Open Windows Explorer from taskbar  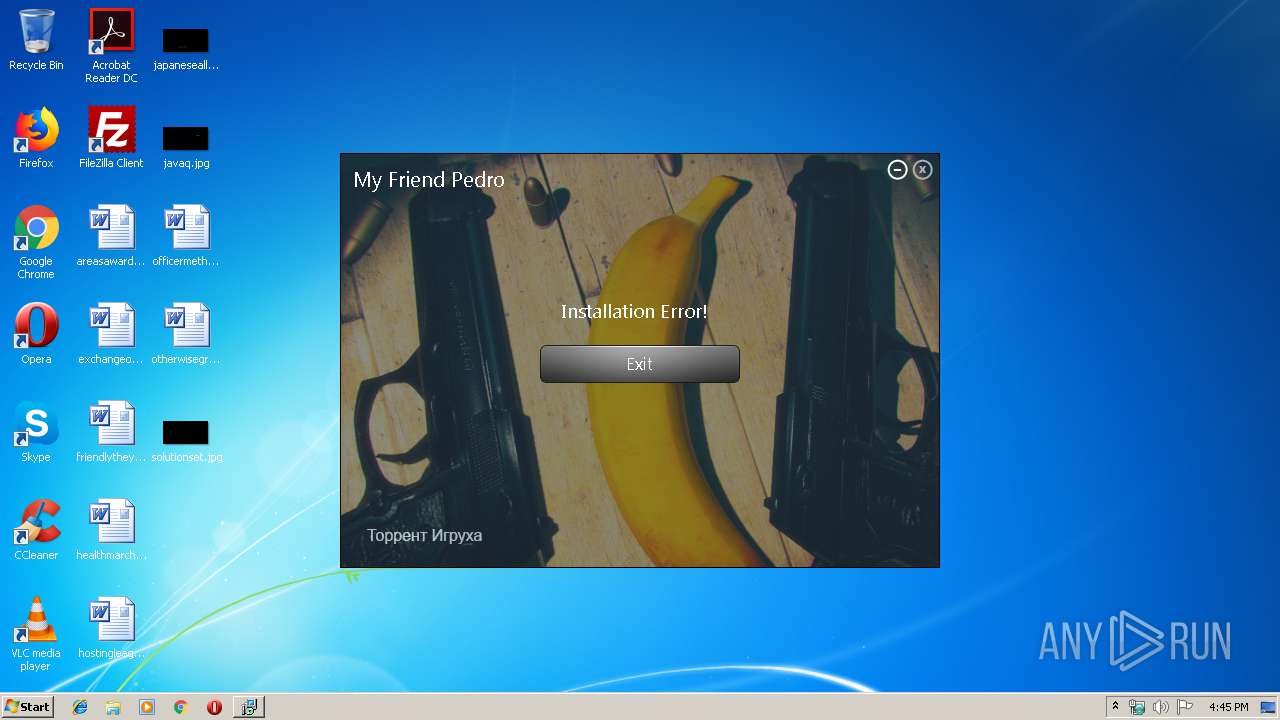pyautogui.click(x=113, y=707)
